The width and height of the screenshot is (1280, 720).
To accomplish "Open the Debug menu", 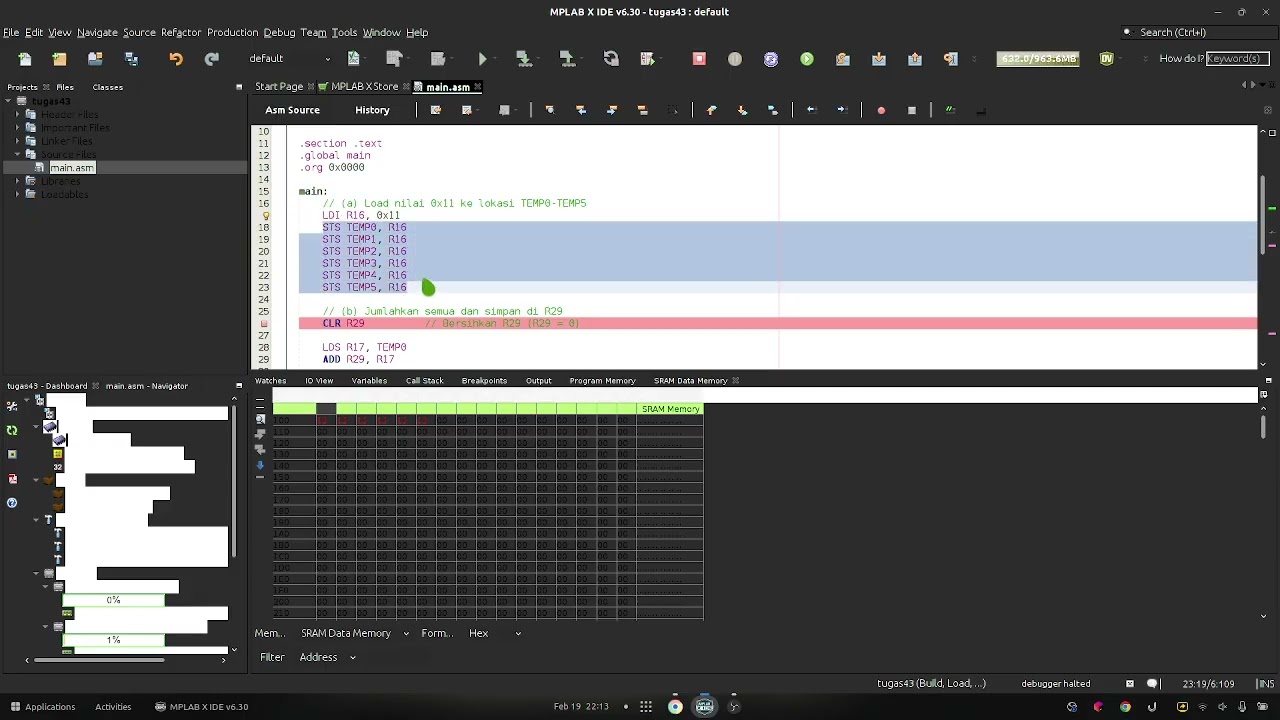I will click(279, 32).
